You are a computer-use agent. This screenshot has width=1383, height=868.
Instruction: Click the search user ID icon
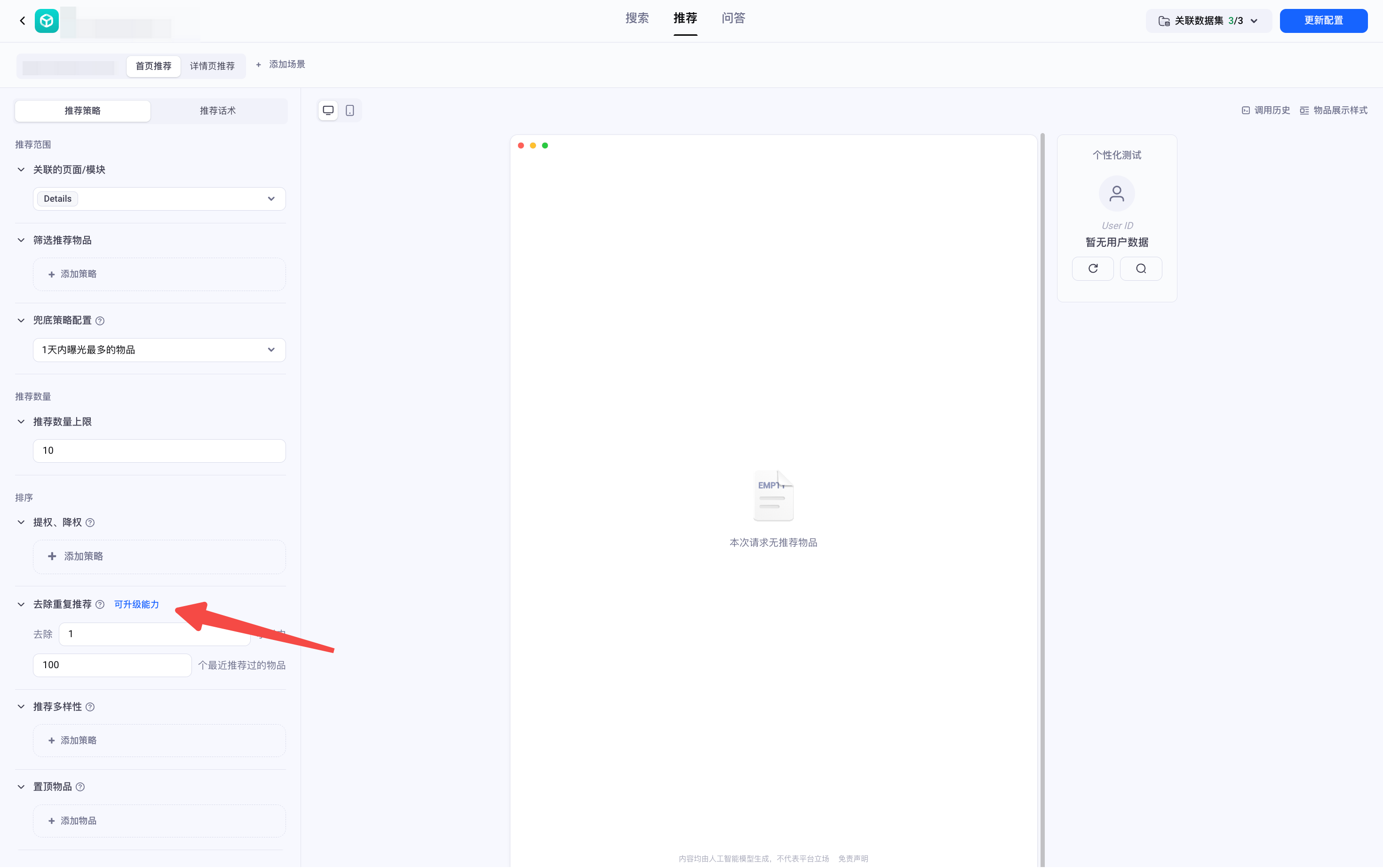coord(1141,268)
